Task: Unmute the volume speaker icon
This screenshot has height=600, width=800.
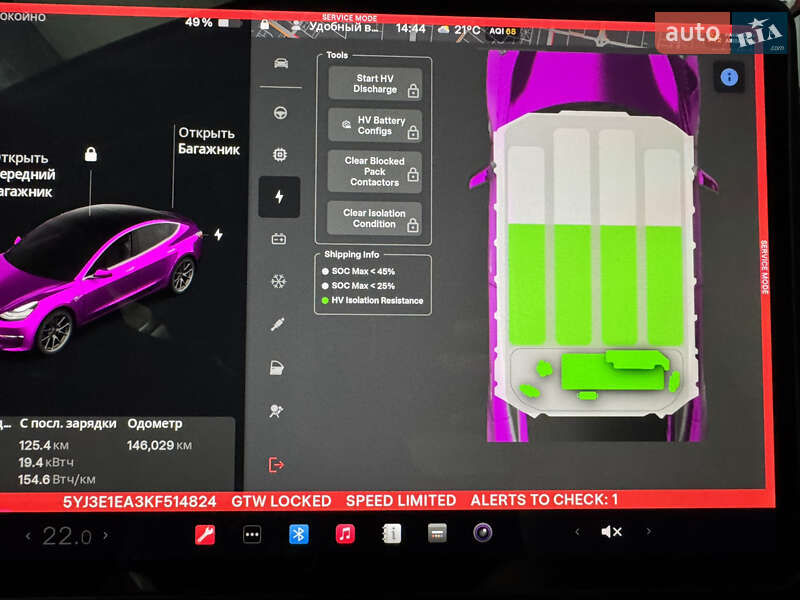Action: 611,532
